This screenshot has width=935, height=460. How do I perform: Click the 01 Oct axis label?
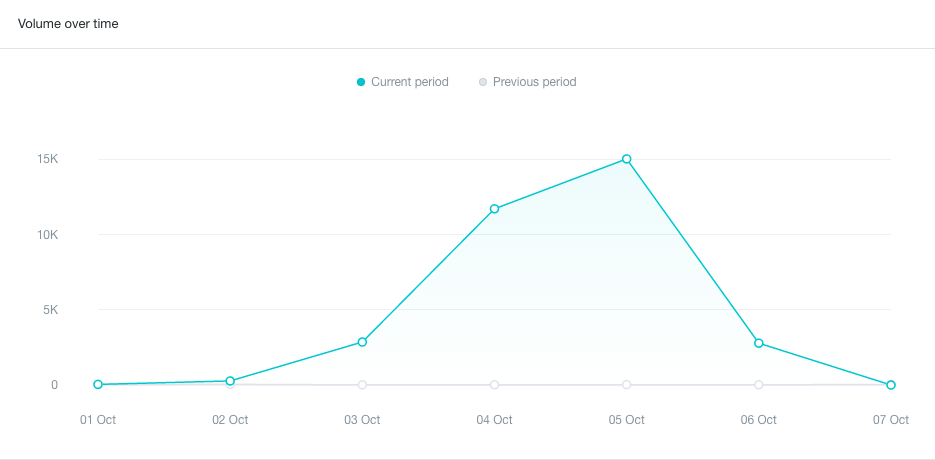pos(98,420)
